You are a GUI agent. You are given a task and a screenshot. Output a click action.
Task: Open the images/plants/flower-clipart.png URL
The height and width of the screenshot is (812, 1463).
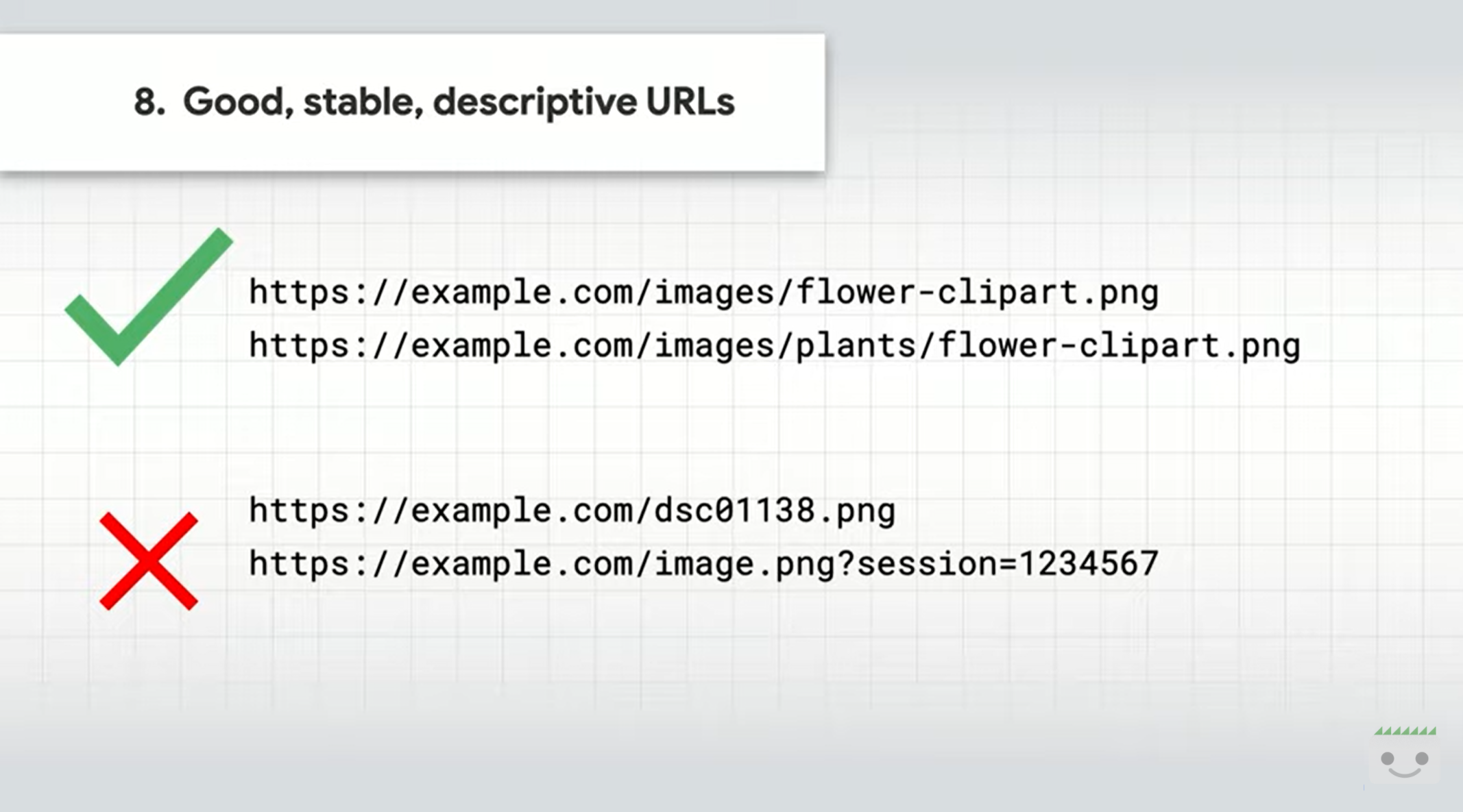774,345
